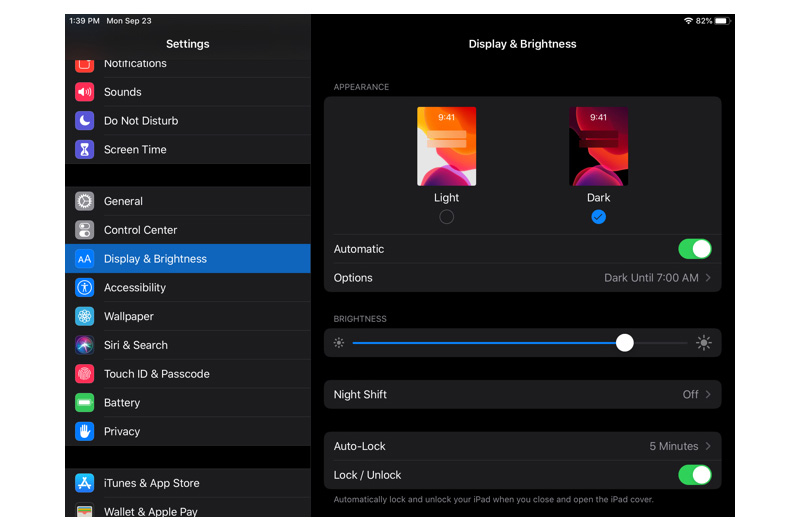Go to Control Center settings
Image resolution: width=800 pixels, height=530 pixels.
point(188,230)
